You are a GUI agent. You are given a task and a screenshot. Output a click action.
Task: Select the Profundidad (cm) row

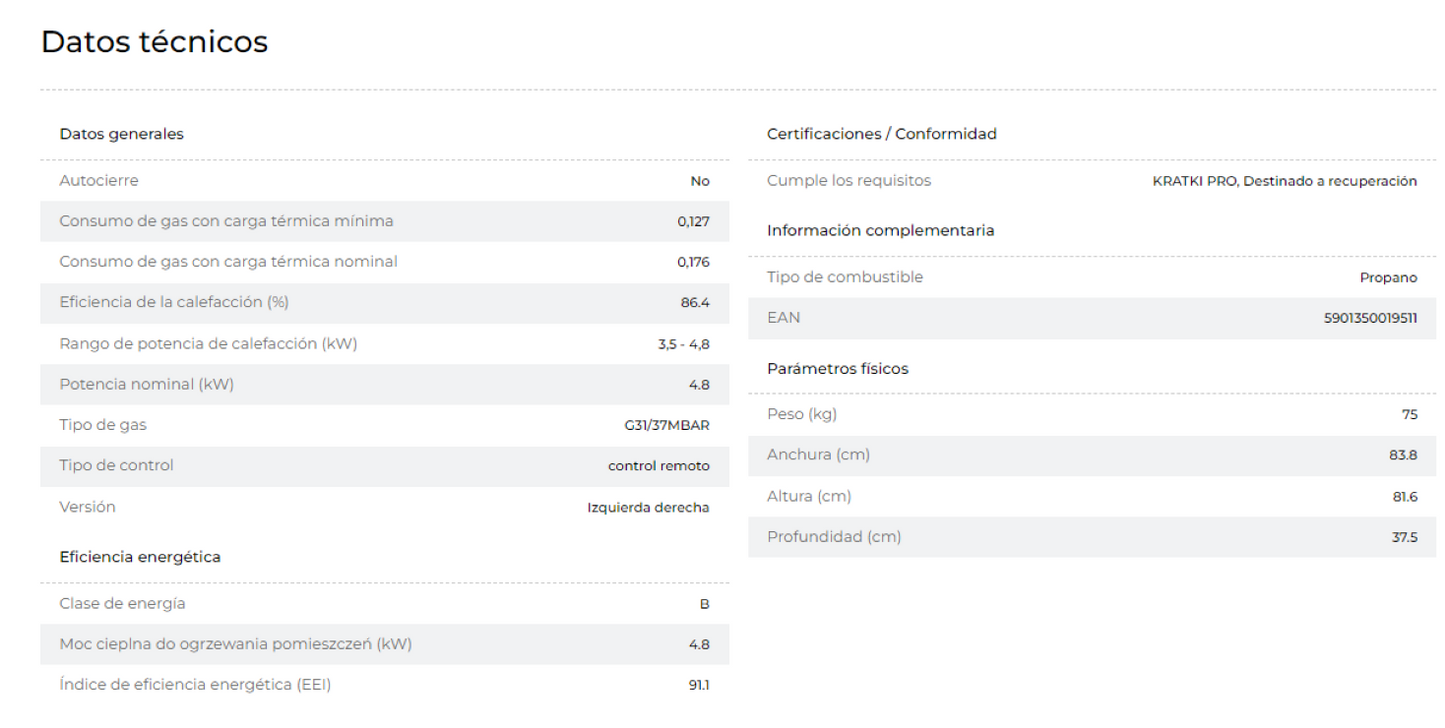[x=1092, y=537]
